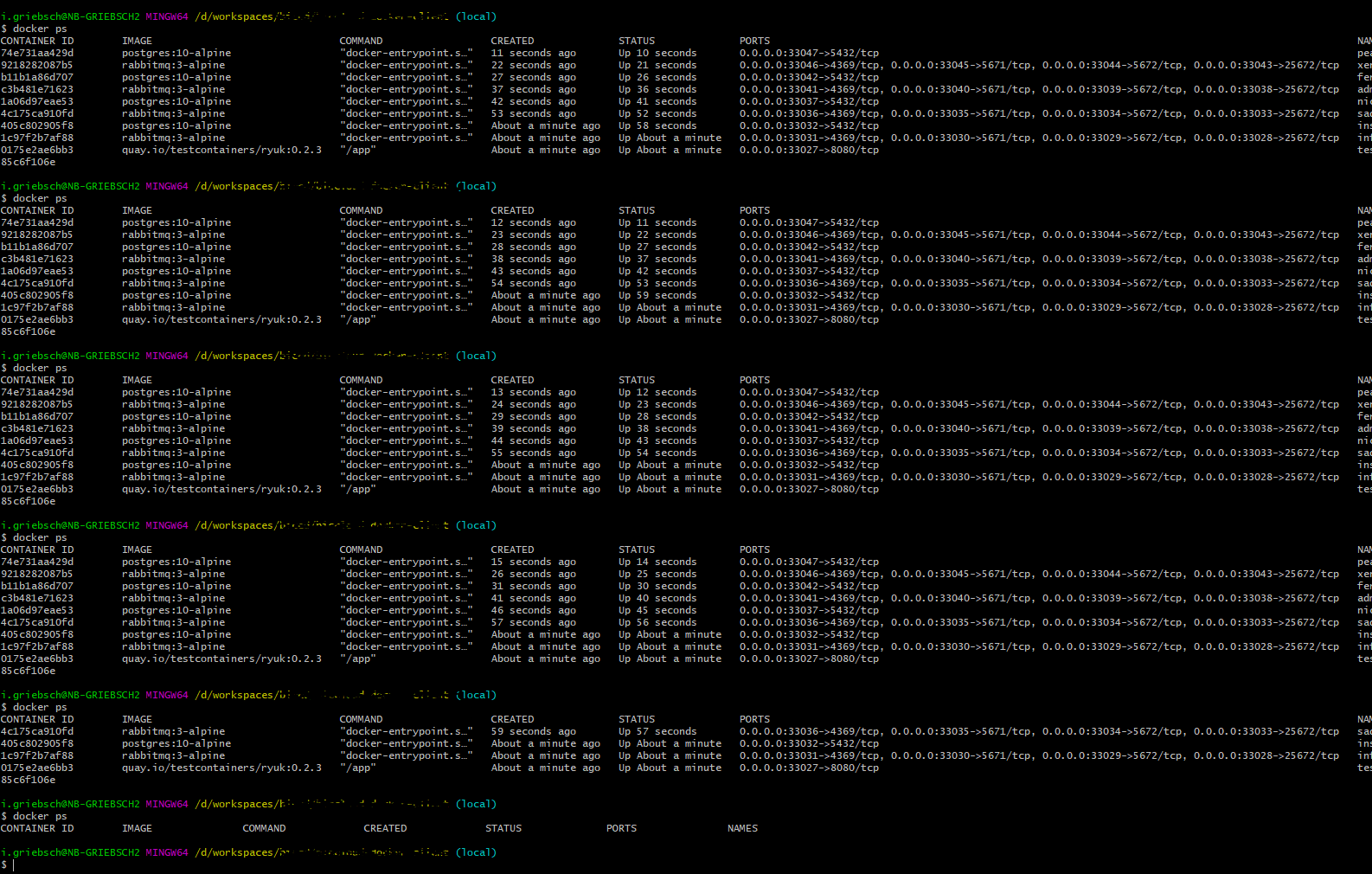Click the '22 seconds ago' created entry
1372x874 pixels.
[534, 65]
